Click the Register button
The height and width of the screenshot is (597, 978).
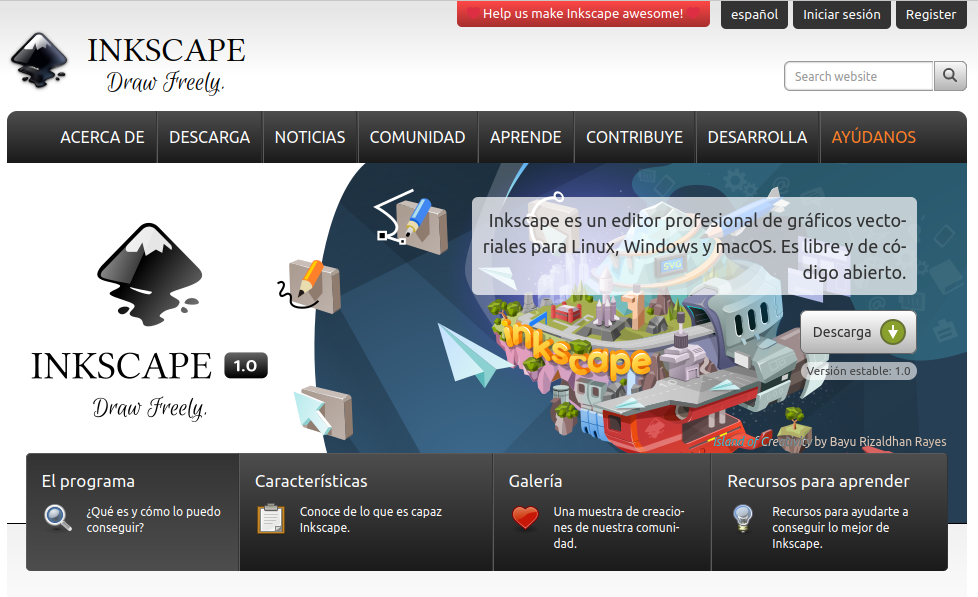pyautogui.click(x=931, y=14)
